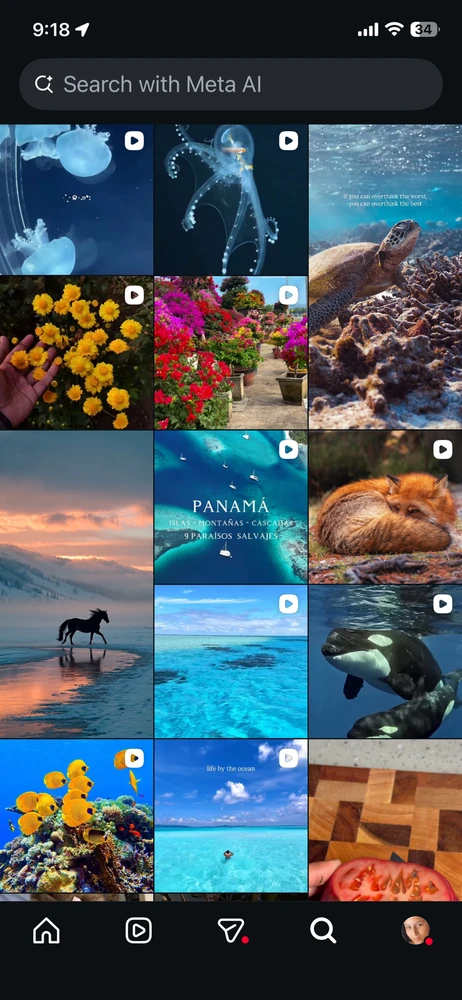The image size is (462, 1000).
Task: Open direct messages paper plane icon
Action: click(x=231, y=930)
